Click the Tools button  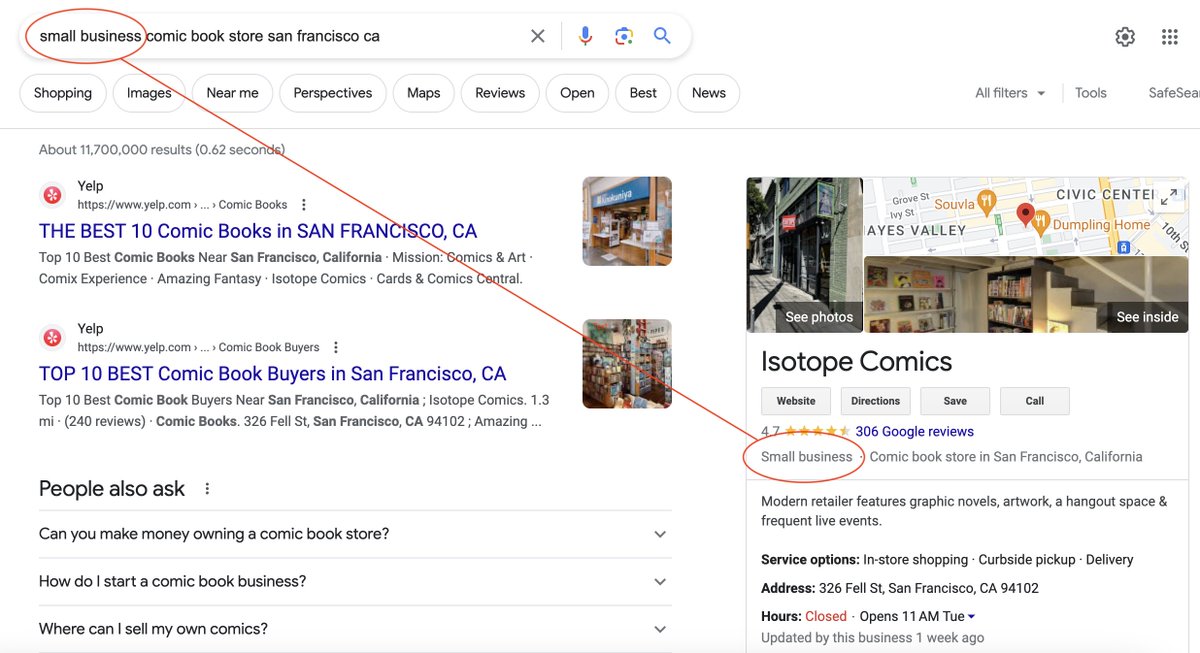coord(1091,93)
